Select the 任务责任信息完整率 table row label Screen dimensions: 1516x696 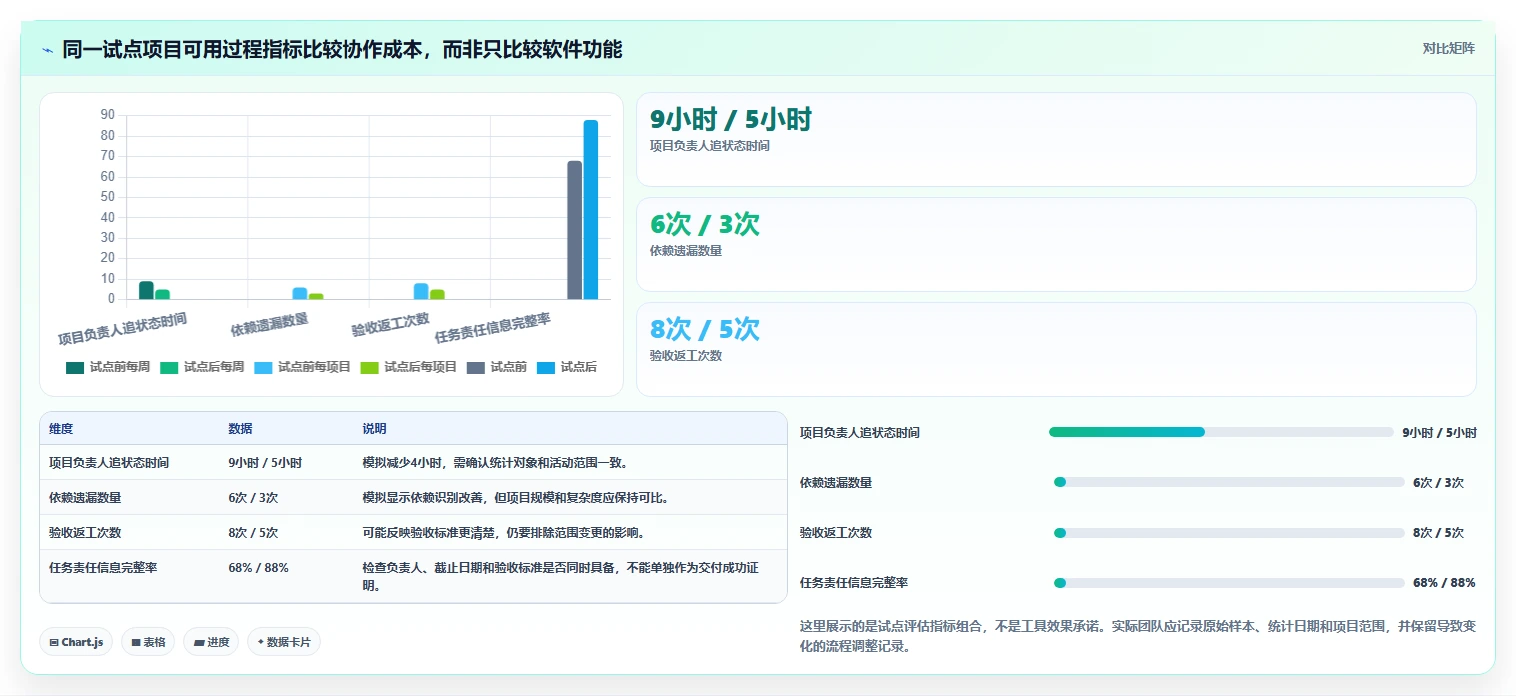[103, 567]
